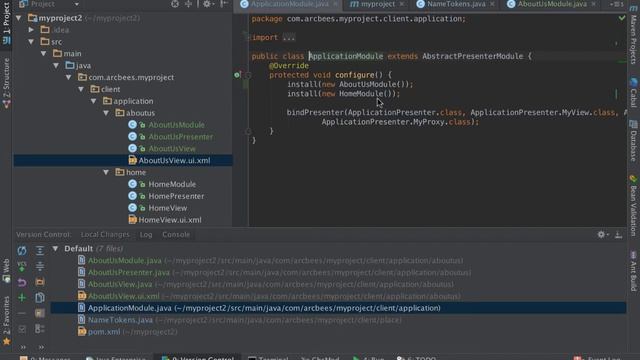Open Cabal side tool window
Screen dimensions: 640x360
click(633, 93)
